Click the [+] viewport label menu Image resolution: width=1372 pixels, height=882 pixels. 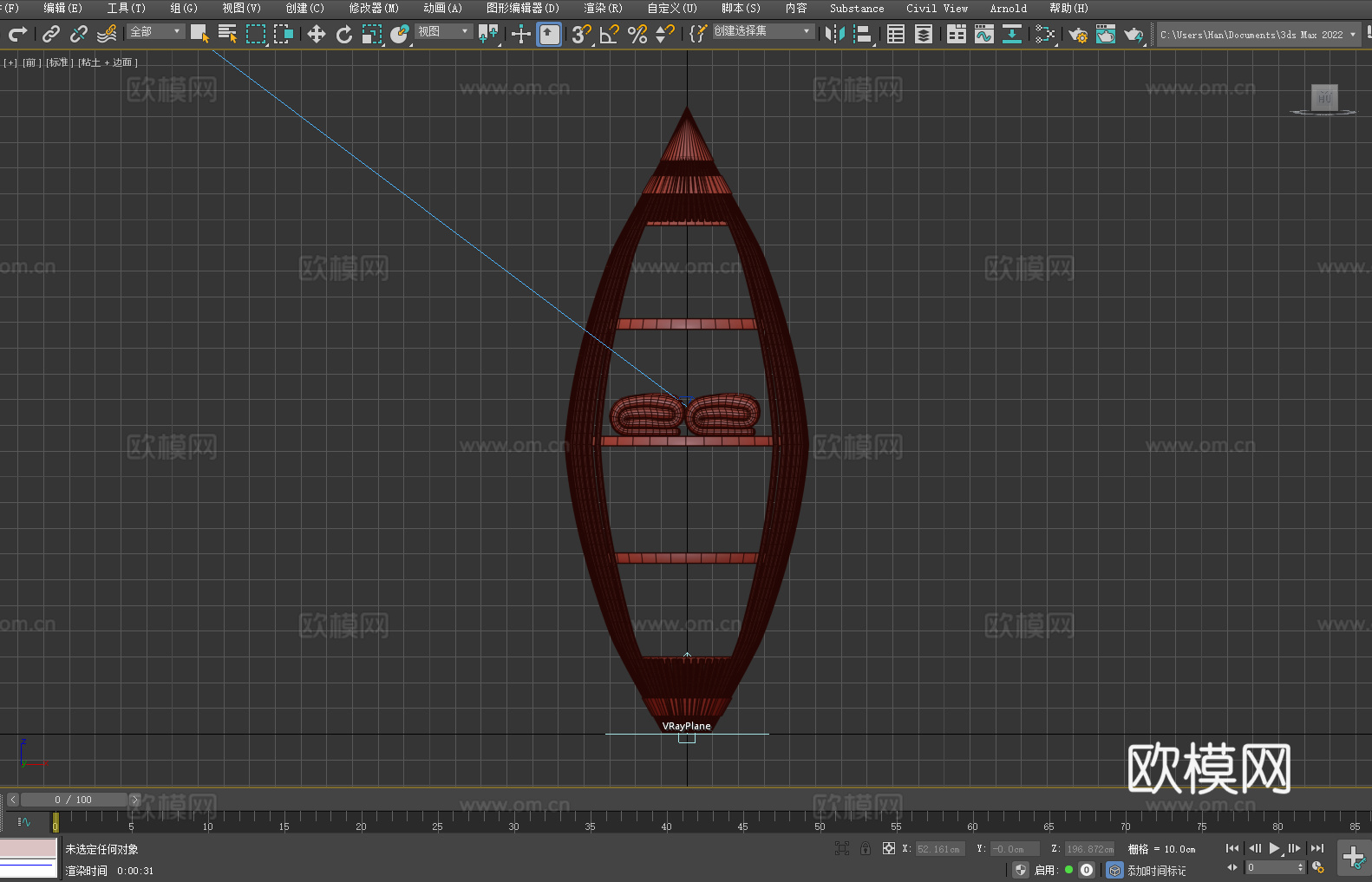pyautogui.click(x=10, y=62)
